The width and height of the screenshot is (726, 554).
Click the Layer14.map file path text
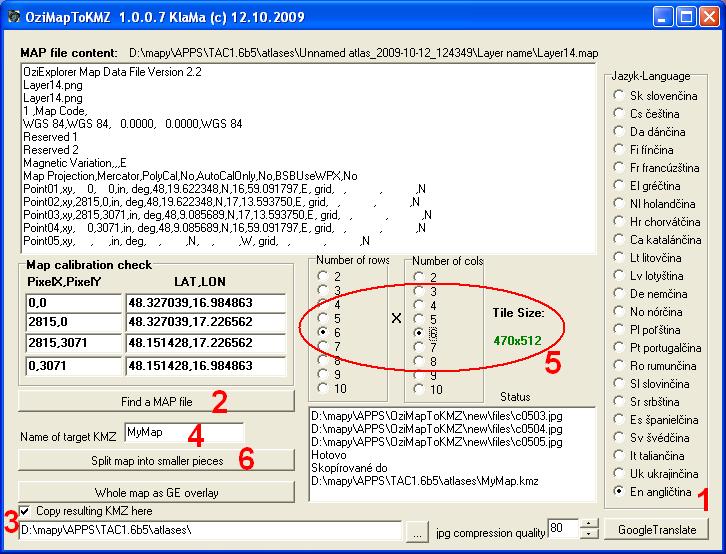click(363, 53)
